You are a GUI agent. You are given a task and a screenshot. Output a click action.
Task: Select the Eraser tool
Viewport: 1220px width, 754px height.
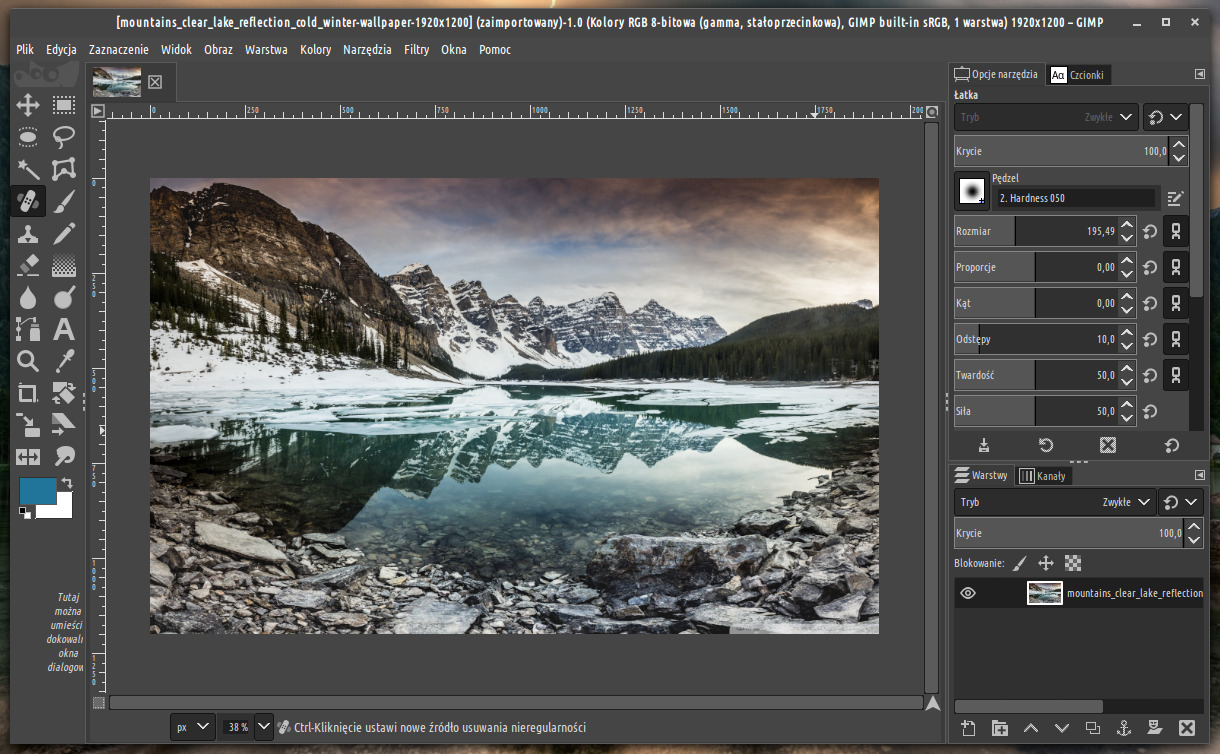[x=28, y=265]
